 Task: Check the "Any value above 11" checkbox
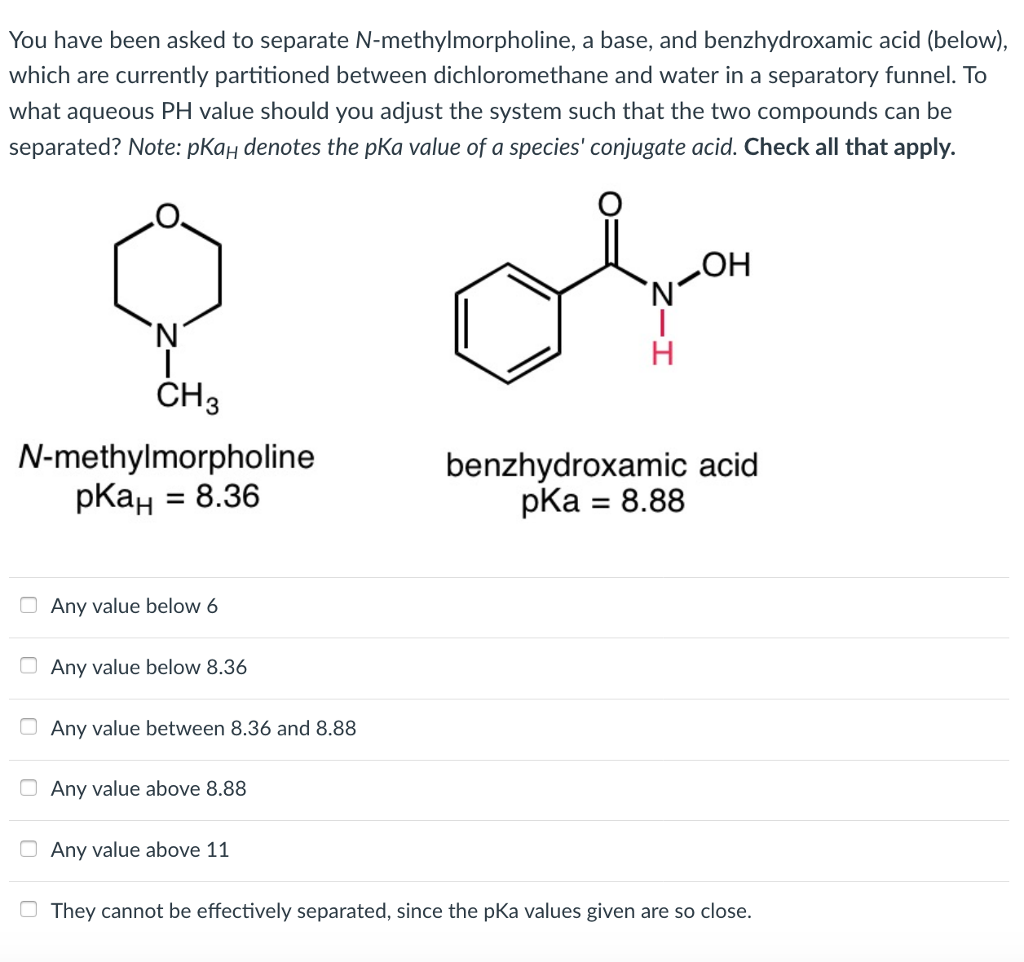[28, 847]
